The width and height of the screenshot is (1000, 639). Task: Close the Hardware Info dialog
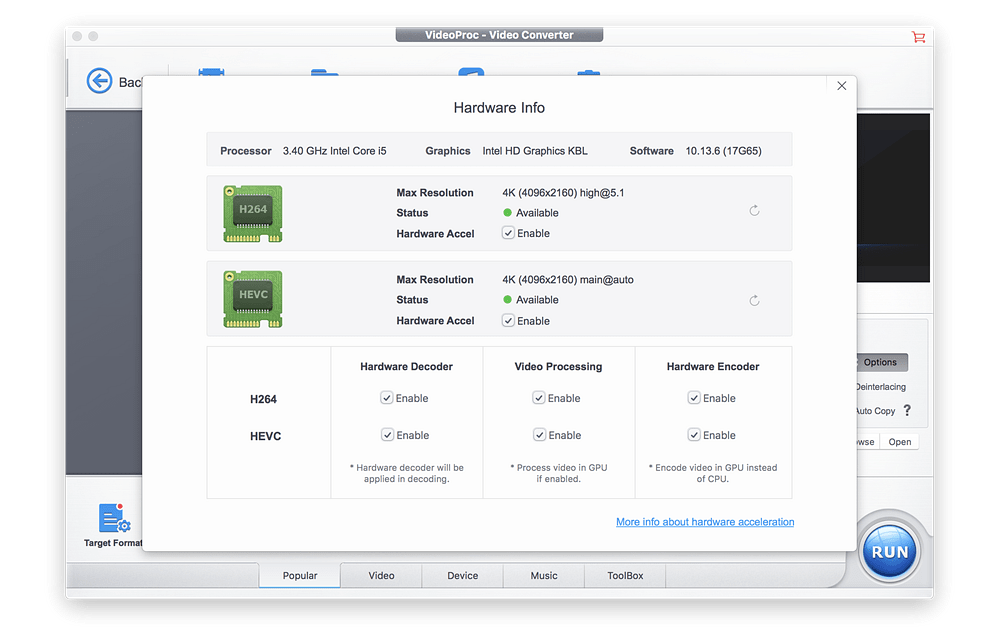coord(842,85)
